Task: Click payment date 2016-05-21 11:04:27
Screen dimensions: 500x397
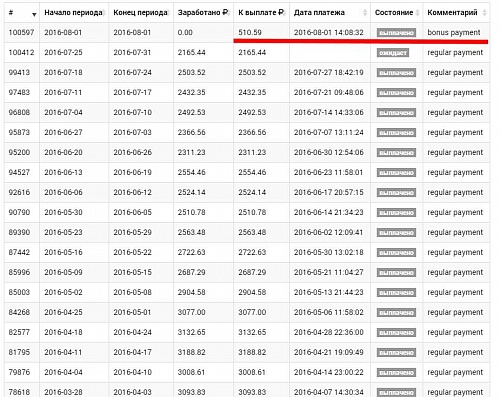Action: pos(328,272)
